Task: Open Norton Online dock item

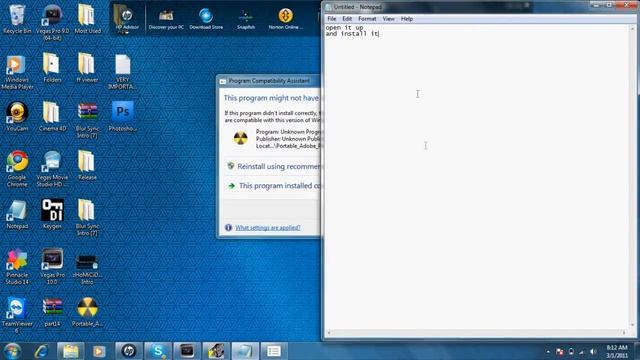Action: (x=285, y=19)
